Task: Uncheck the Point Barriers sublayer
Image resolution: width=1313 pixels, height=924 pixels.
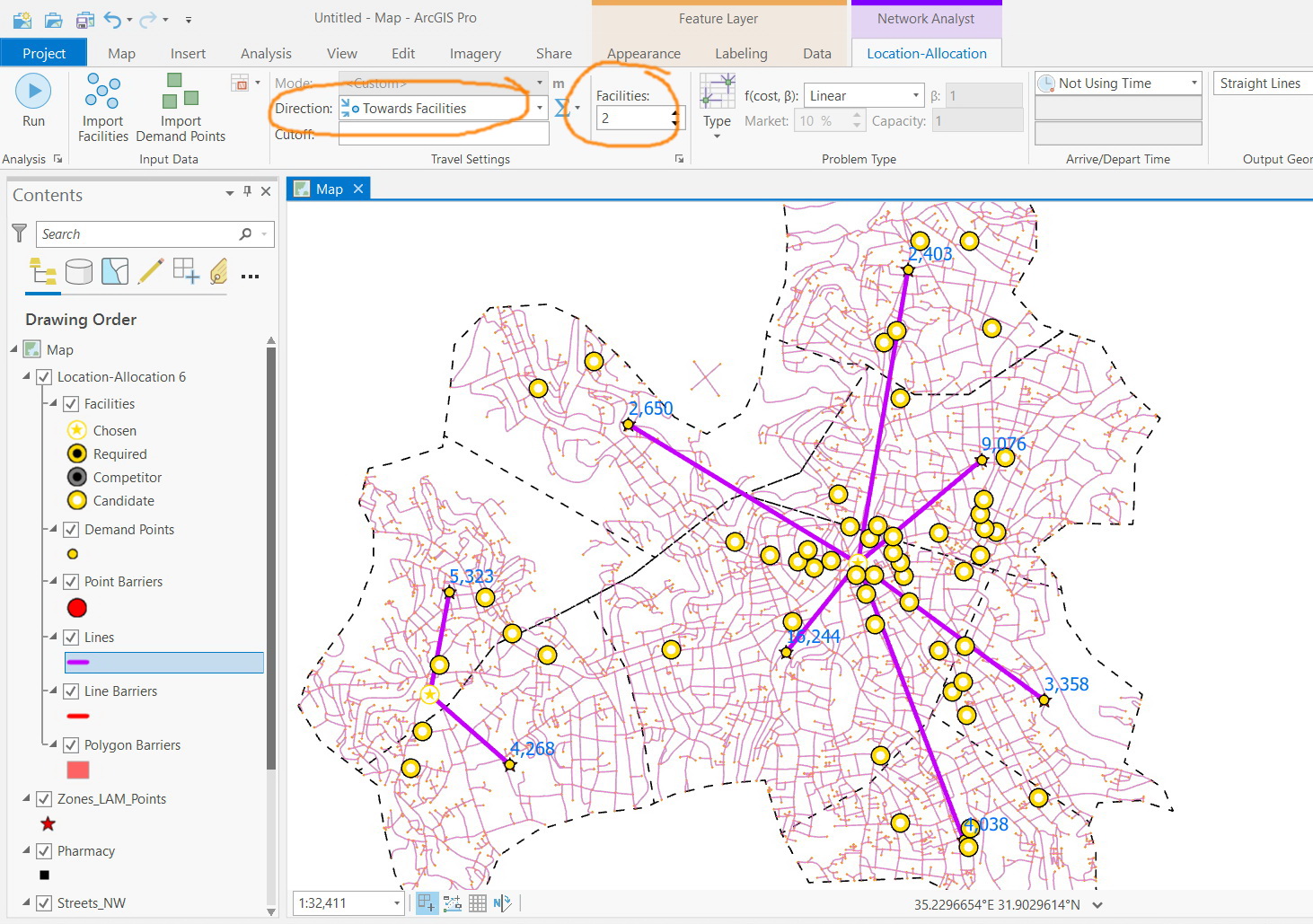Action: tap(71, 582)
